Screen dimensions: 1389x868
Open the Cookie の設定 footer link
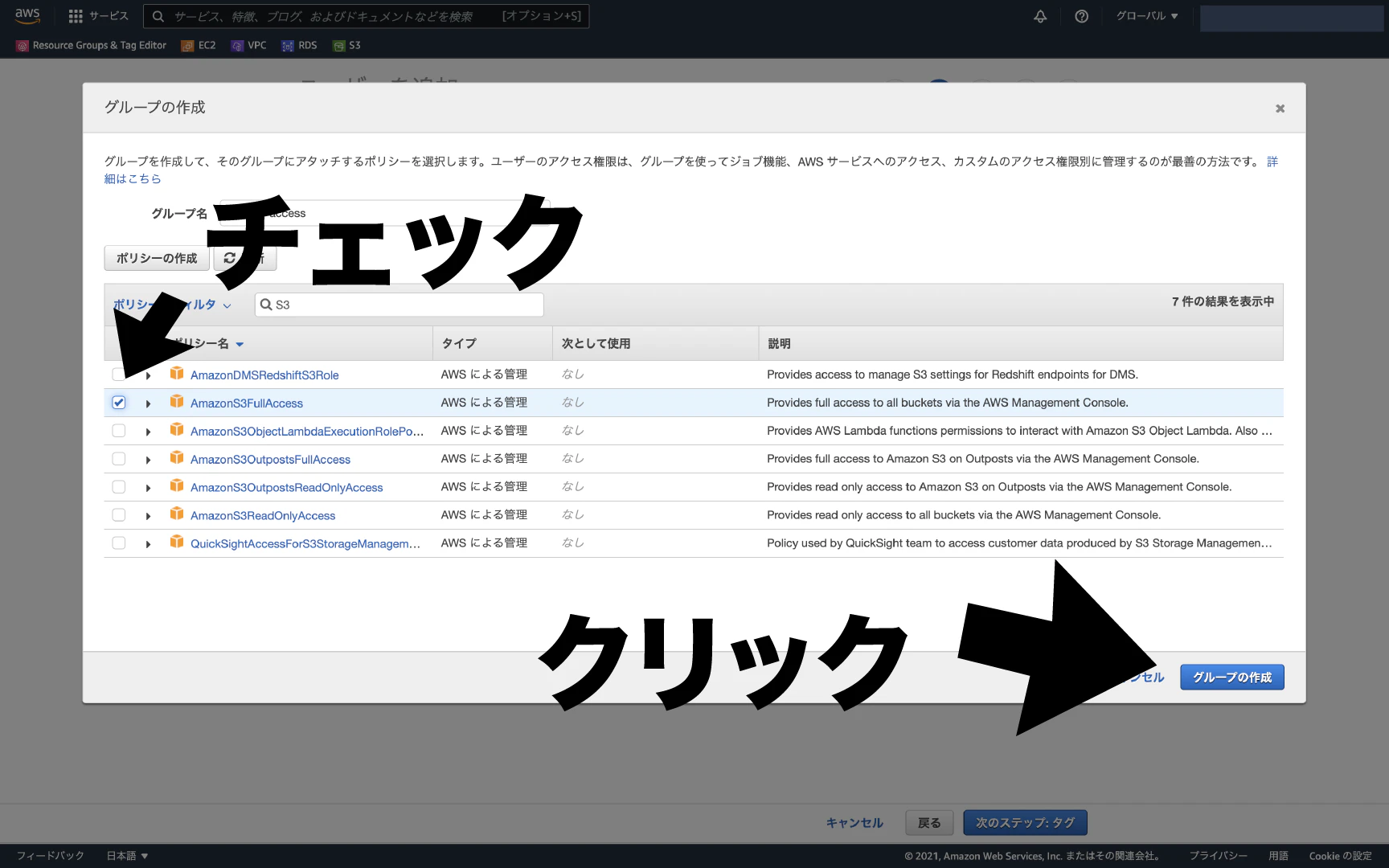(x=1340, y=856)
